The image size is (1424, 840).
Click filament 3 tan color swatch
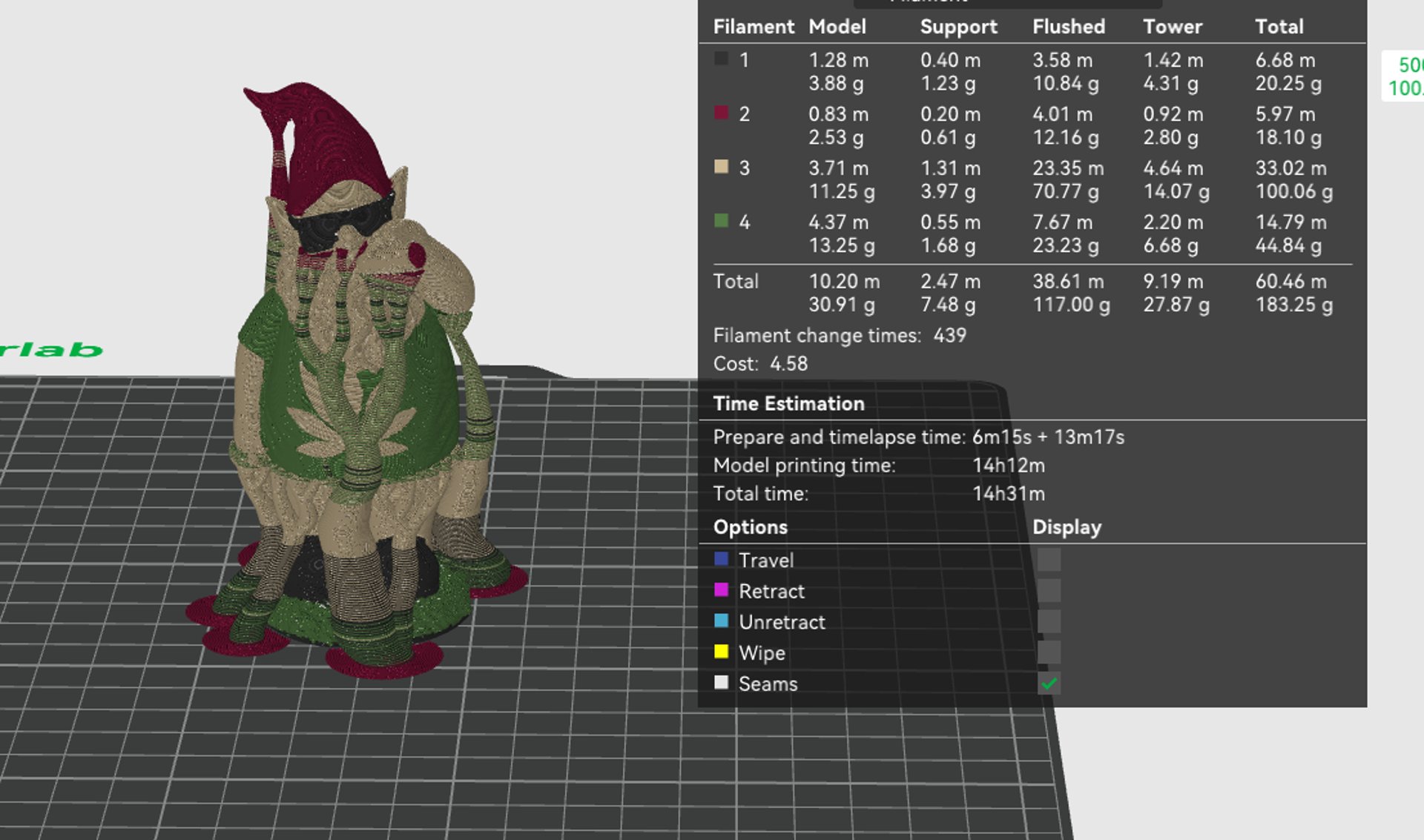tap(721, 167)
